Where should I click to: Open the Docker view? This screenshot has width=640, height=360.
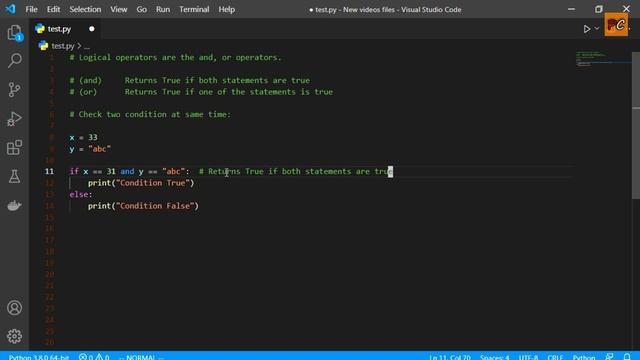pyautogui.click(x=14, y=205)
